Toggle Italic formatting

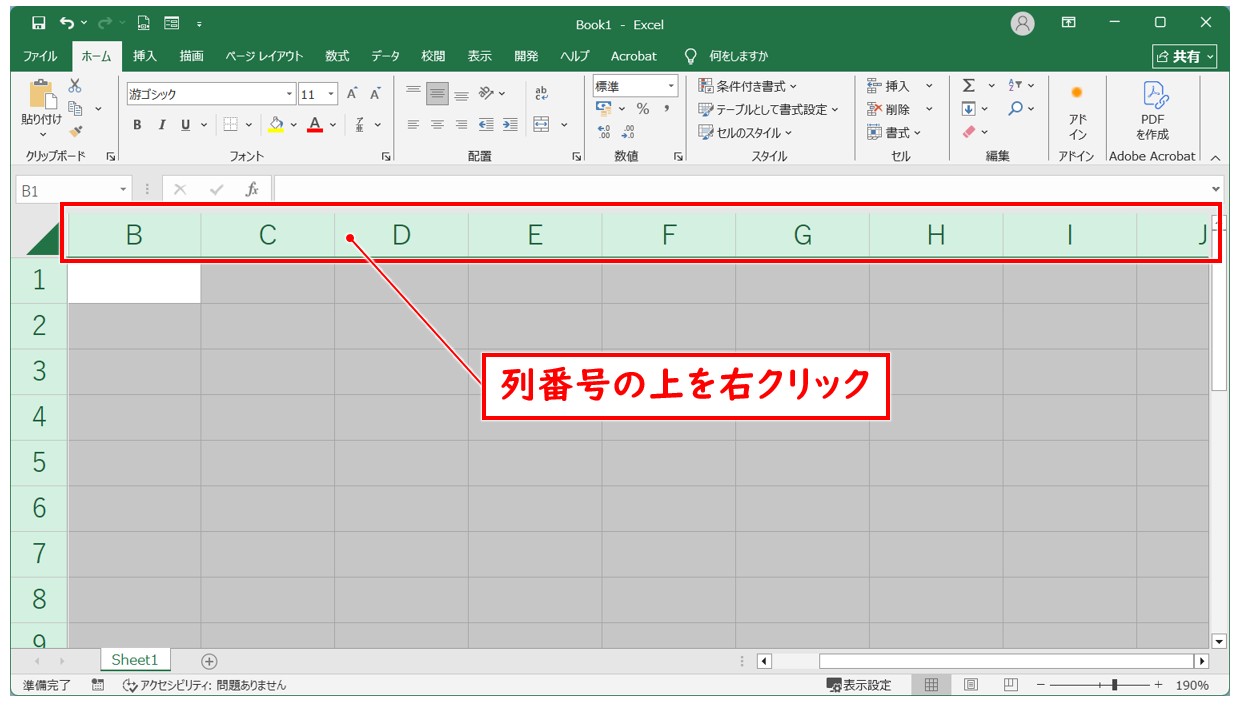click(161, 125)
